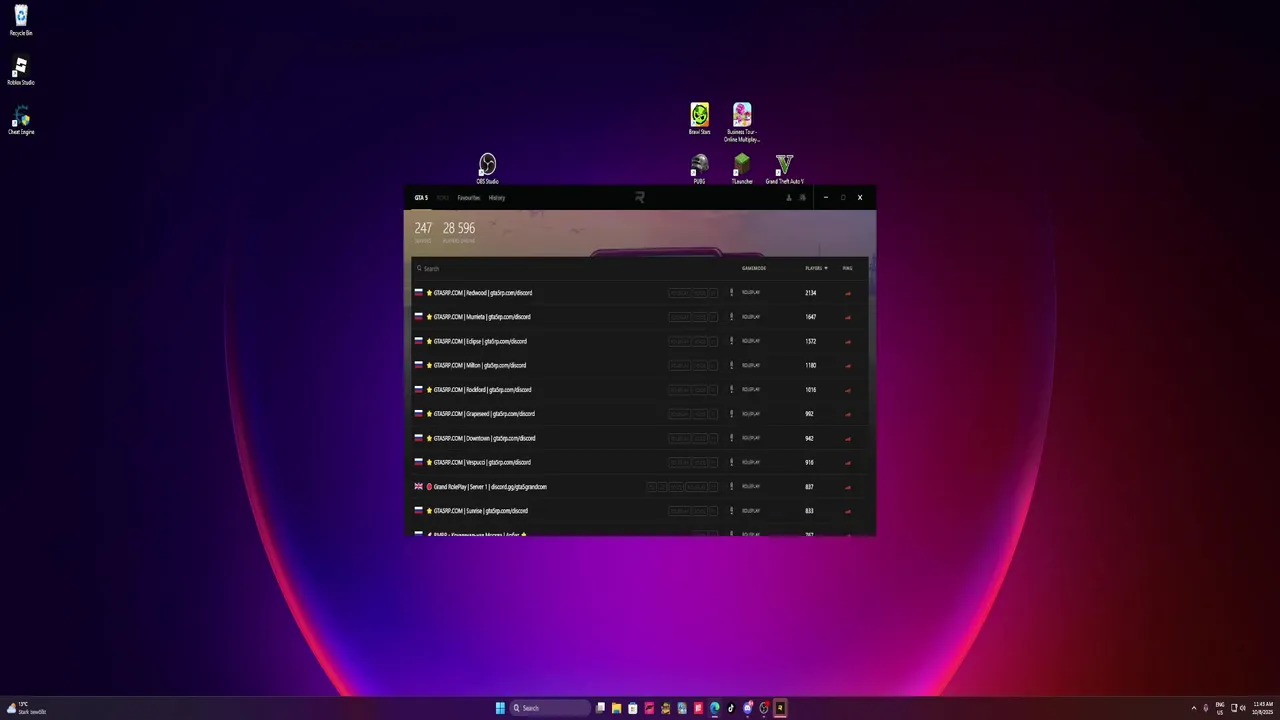Click microphone icon on Murrieta server row

tap(731, 317)
